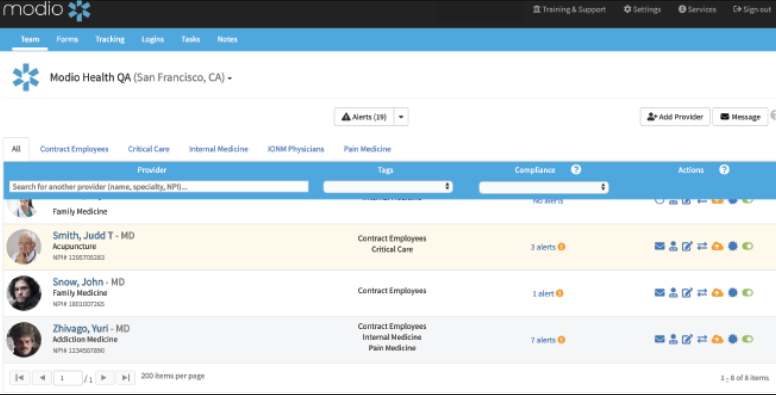Expand Alerts (19) dropdown arrow
The image size is (776, 395).
coord(401,117)
